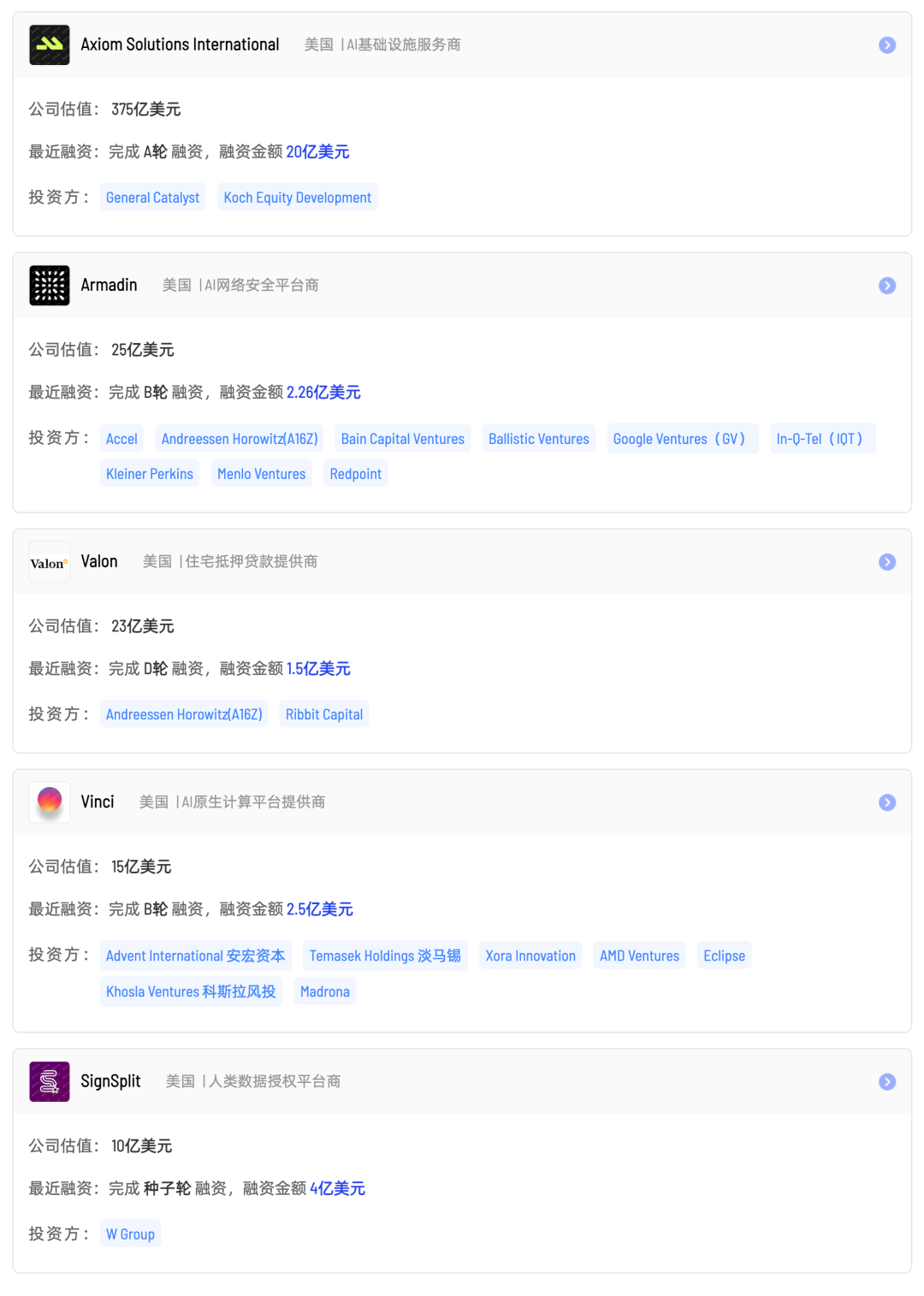Click the Ballistic Ventures tag
924x1296 pixels.
point(539,439)
